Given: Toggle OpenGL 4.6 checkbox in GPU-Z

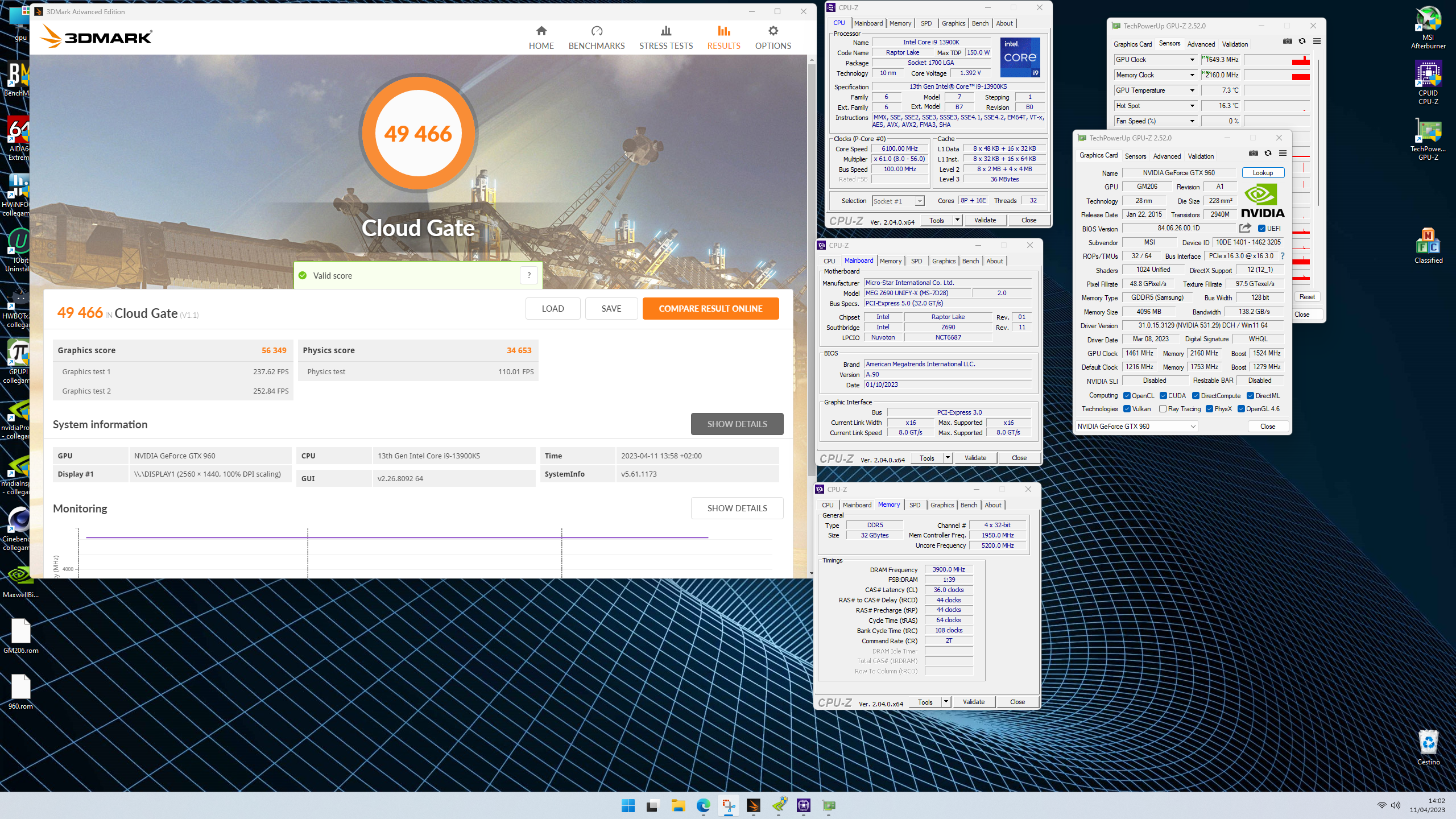Looking at the screenshot, I should (1241, 409).
